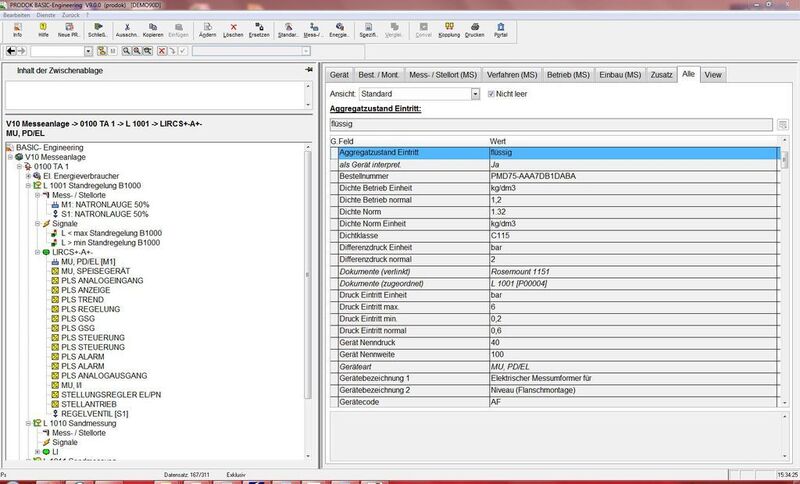The width and height of the screenshot is (800, 484).
Task: Click the Ändern toolbar icon
Action: point(207,29)
